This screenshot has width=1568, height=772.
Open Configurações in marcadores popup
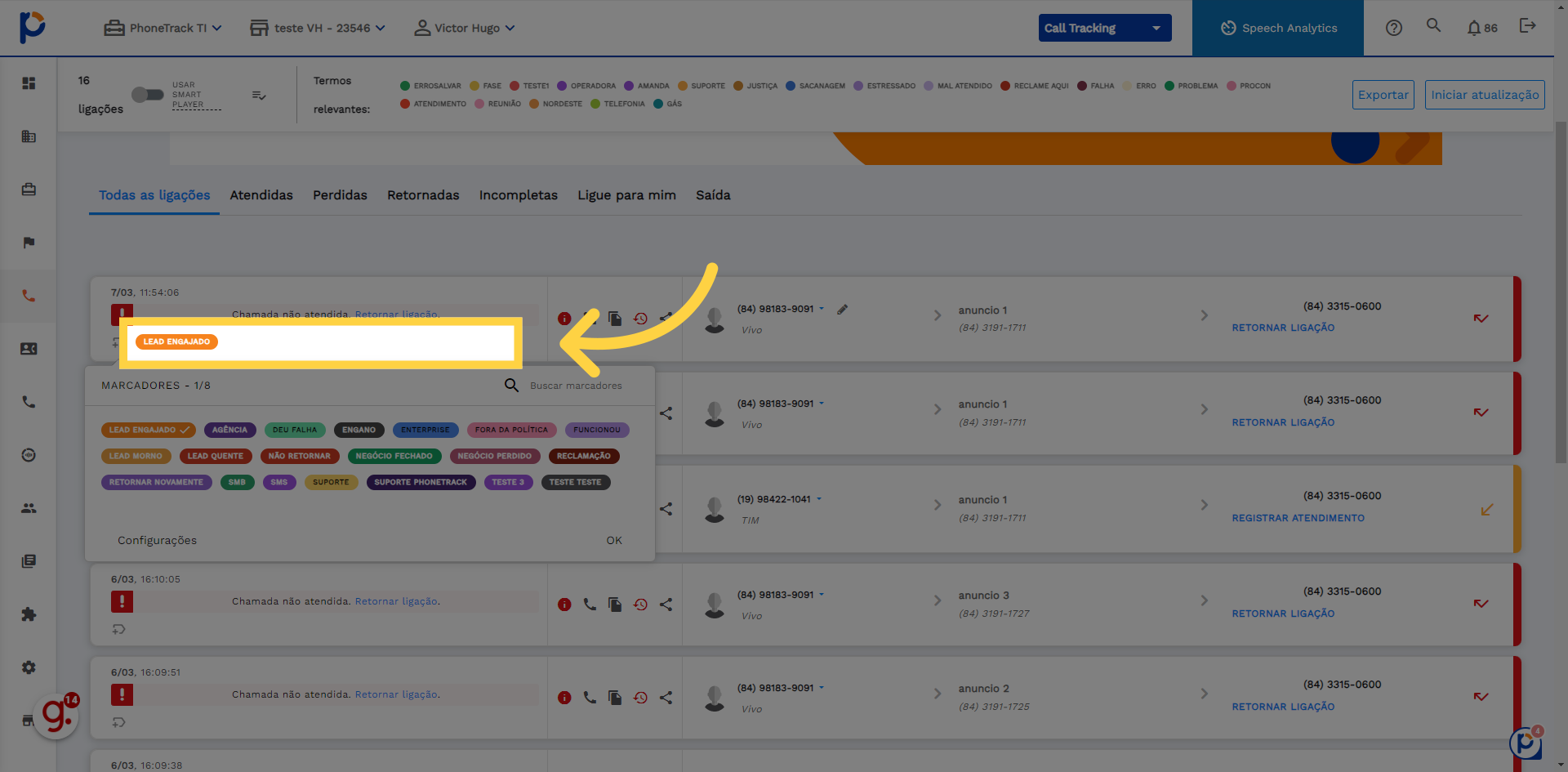[x=157, y=540]
